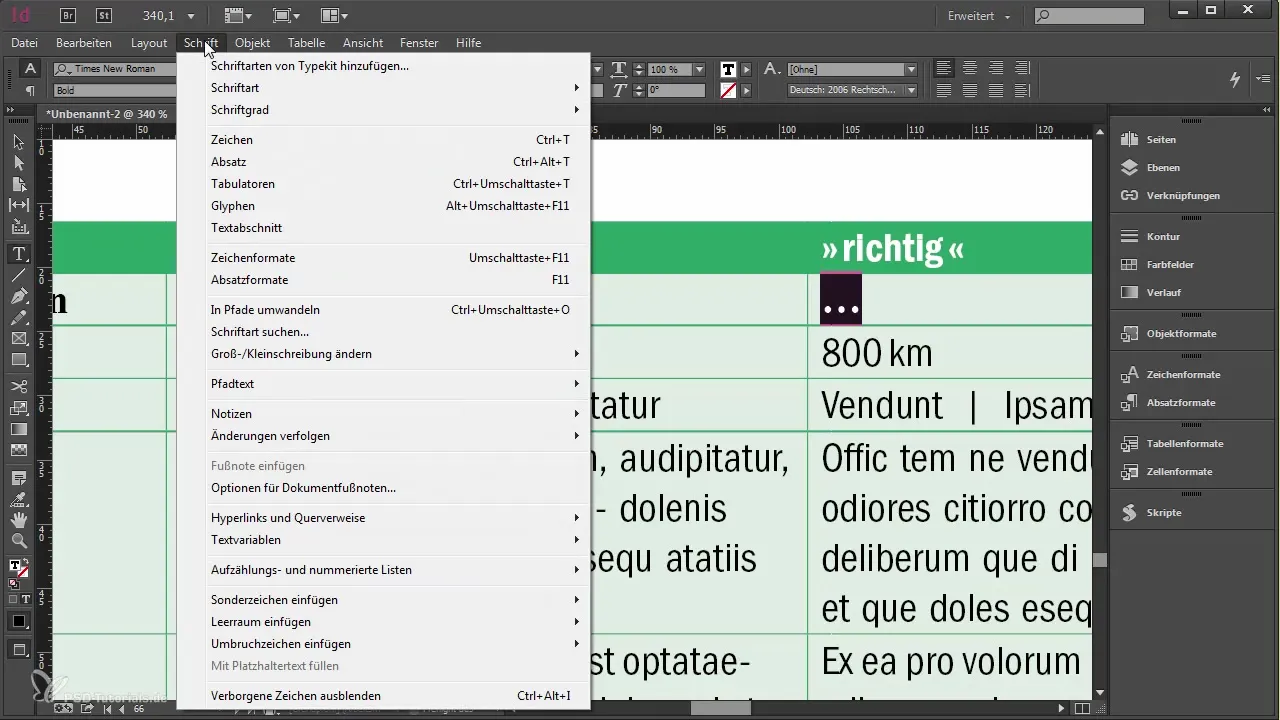Open the Seiten panel
The width and height of the screenshot is (1280, 720).
1160,140
